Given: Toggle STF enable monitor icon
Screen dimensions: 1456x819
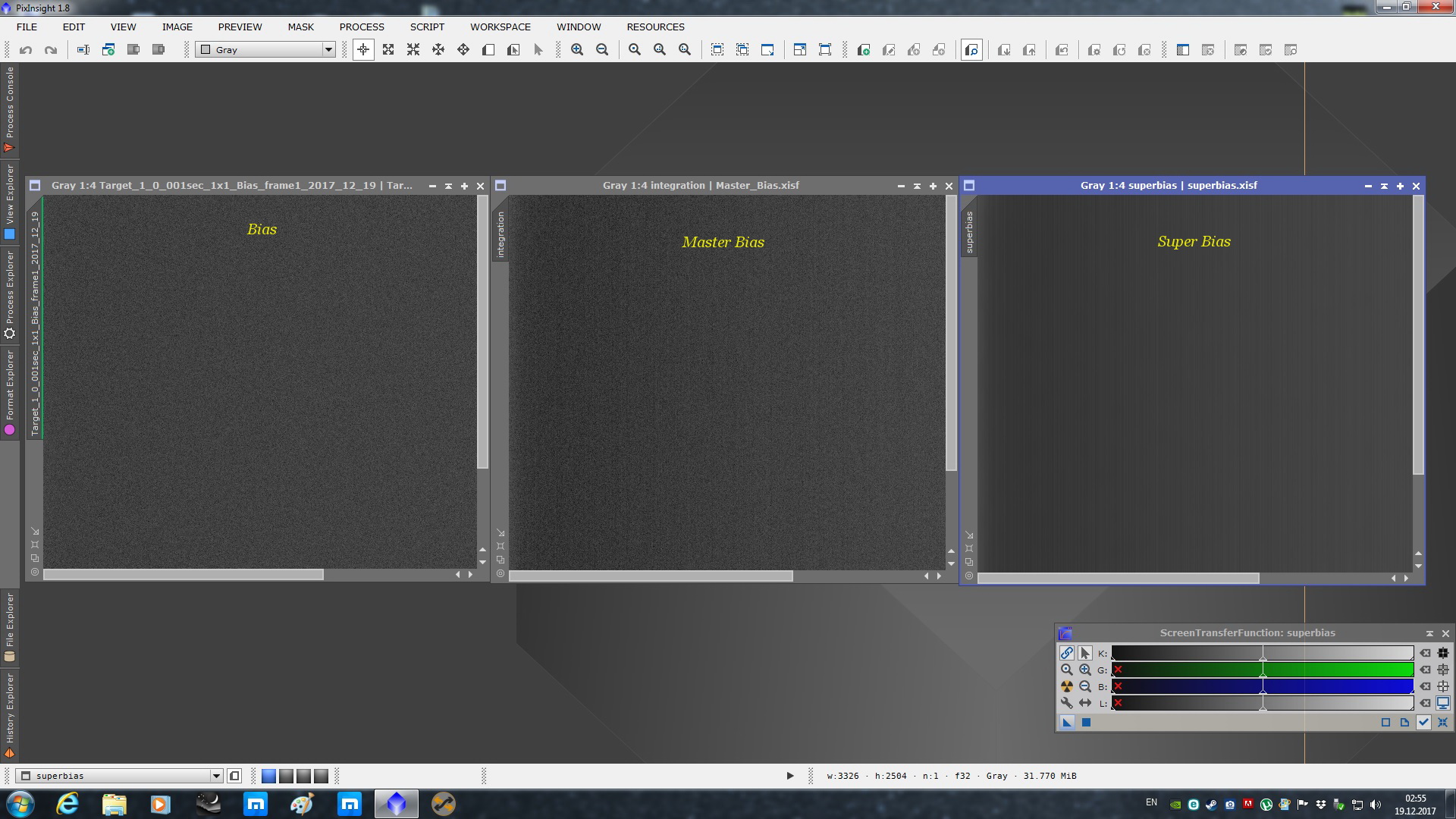Looking at the screenshot, I should pos(1443,703).
